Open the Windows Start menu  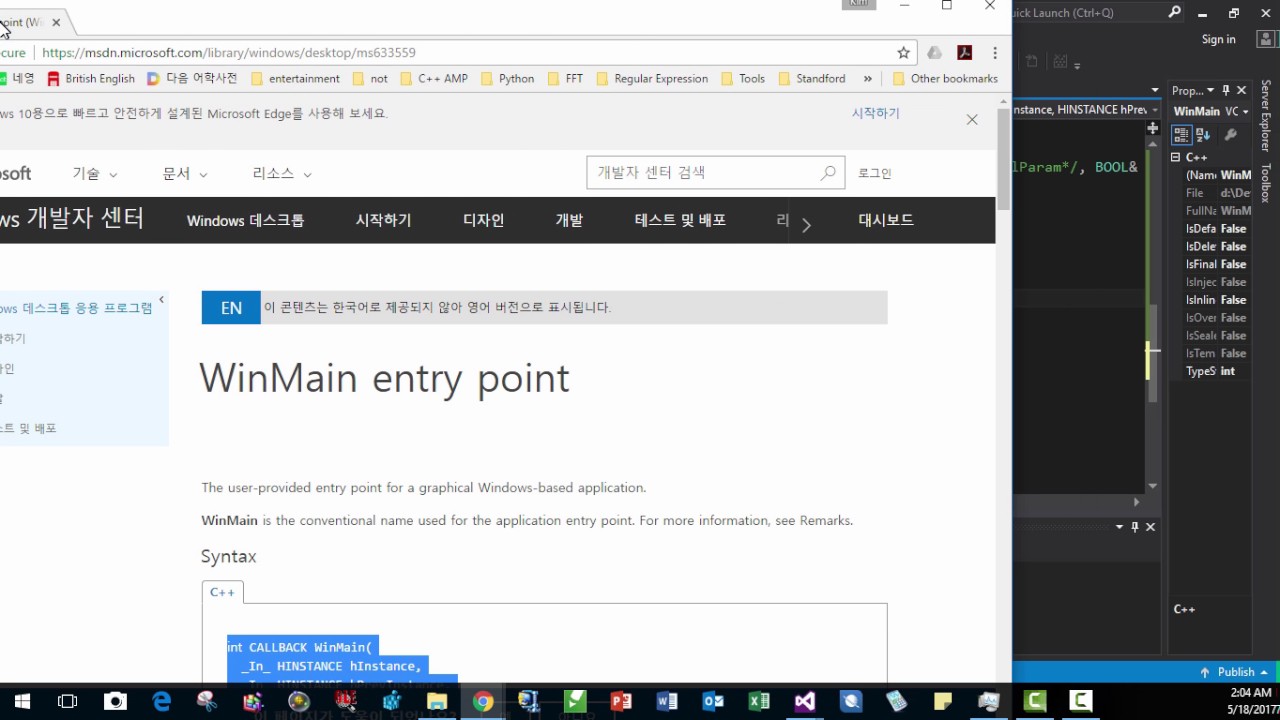pos(22,701)
